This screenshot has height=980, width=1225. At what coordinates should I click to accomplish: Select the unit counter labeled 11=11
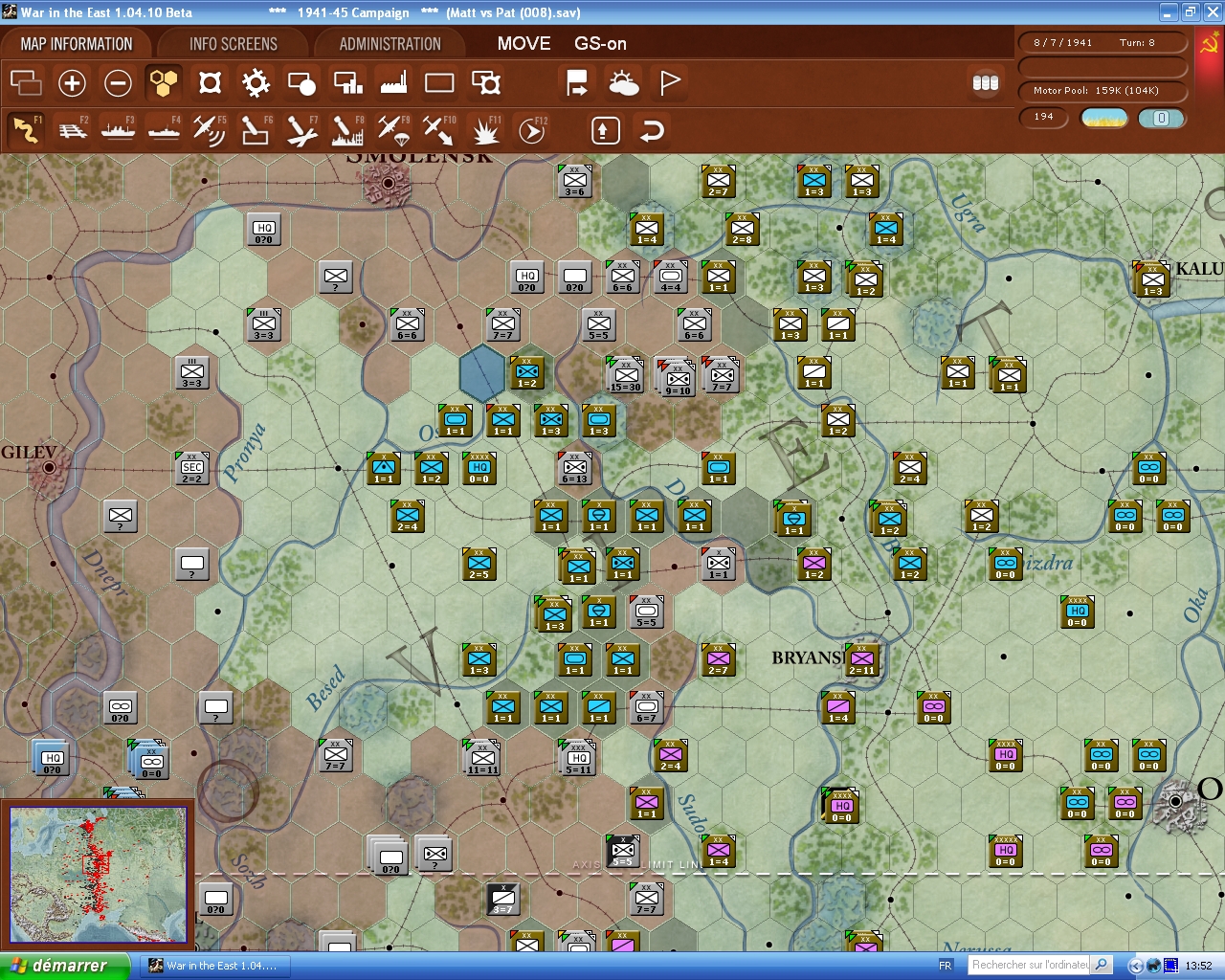click(481, 757)
